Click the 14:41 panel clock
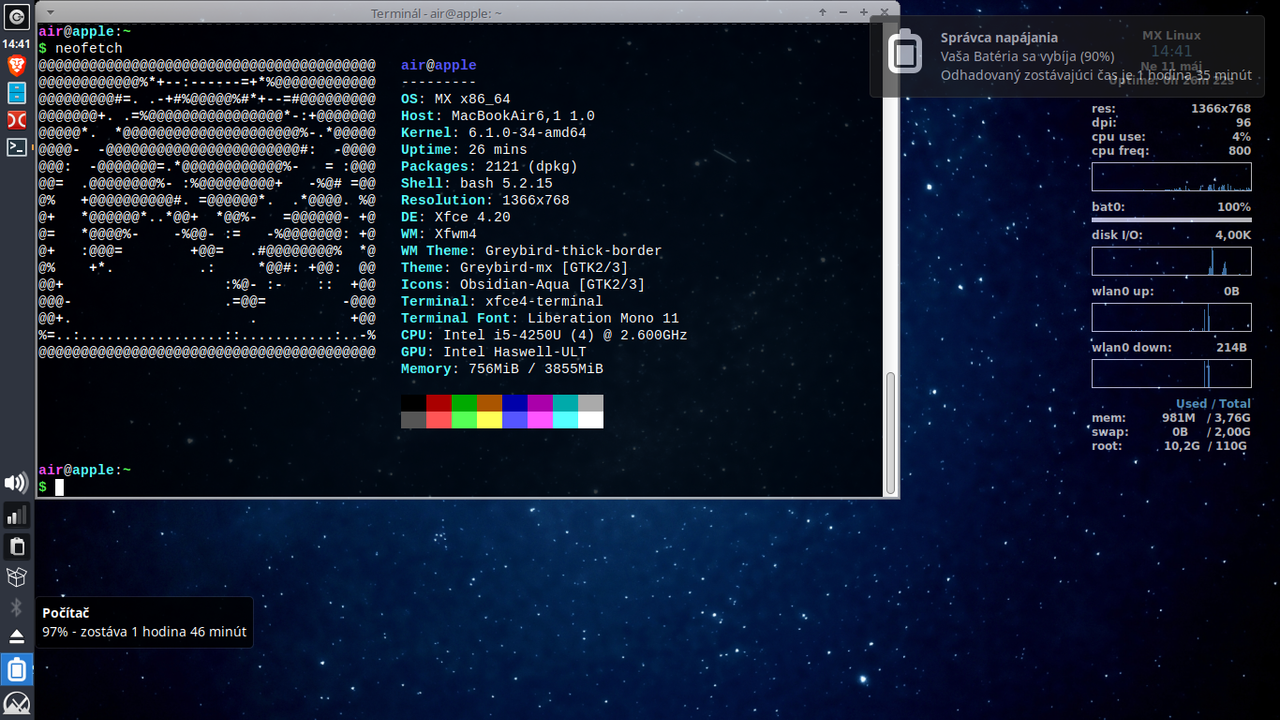This screenshot has height=720, width=1280. tap(16, 44)
